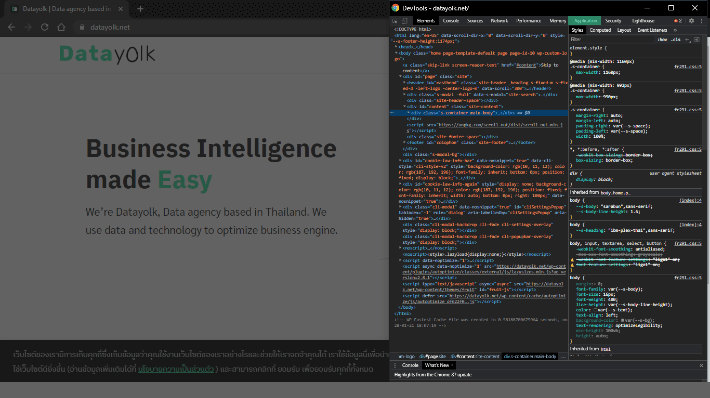The image size is (710, 398).
Task: Open the Performance panel tab
Action: pyautogui.click(x=528, y=21)
